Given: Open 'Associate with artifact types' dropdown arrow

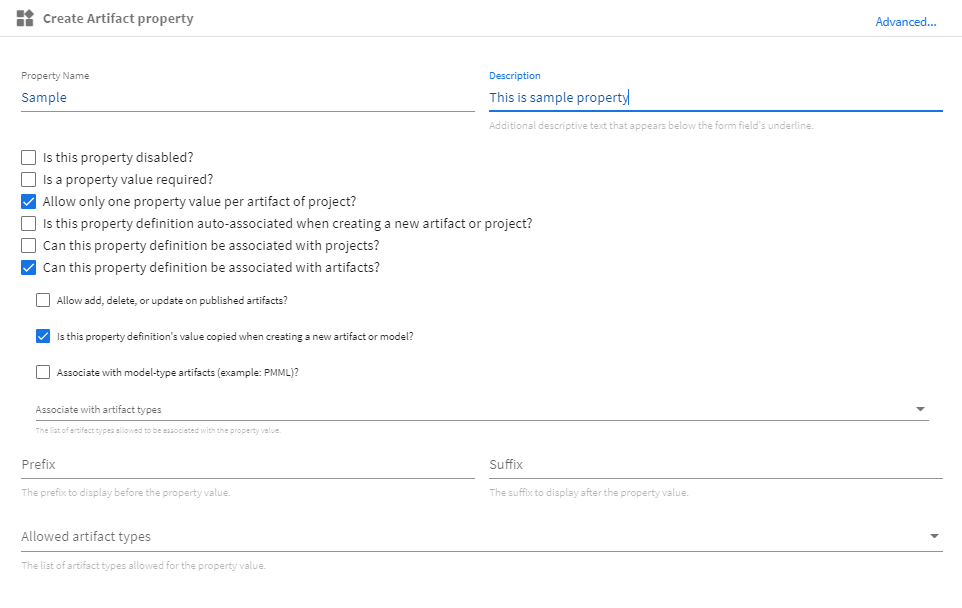Looking at the screenshot, I should (x=920, y=409).
